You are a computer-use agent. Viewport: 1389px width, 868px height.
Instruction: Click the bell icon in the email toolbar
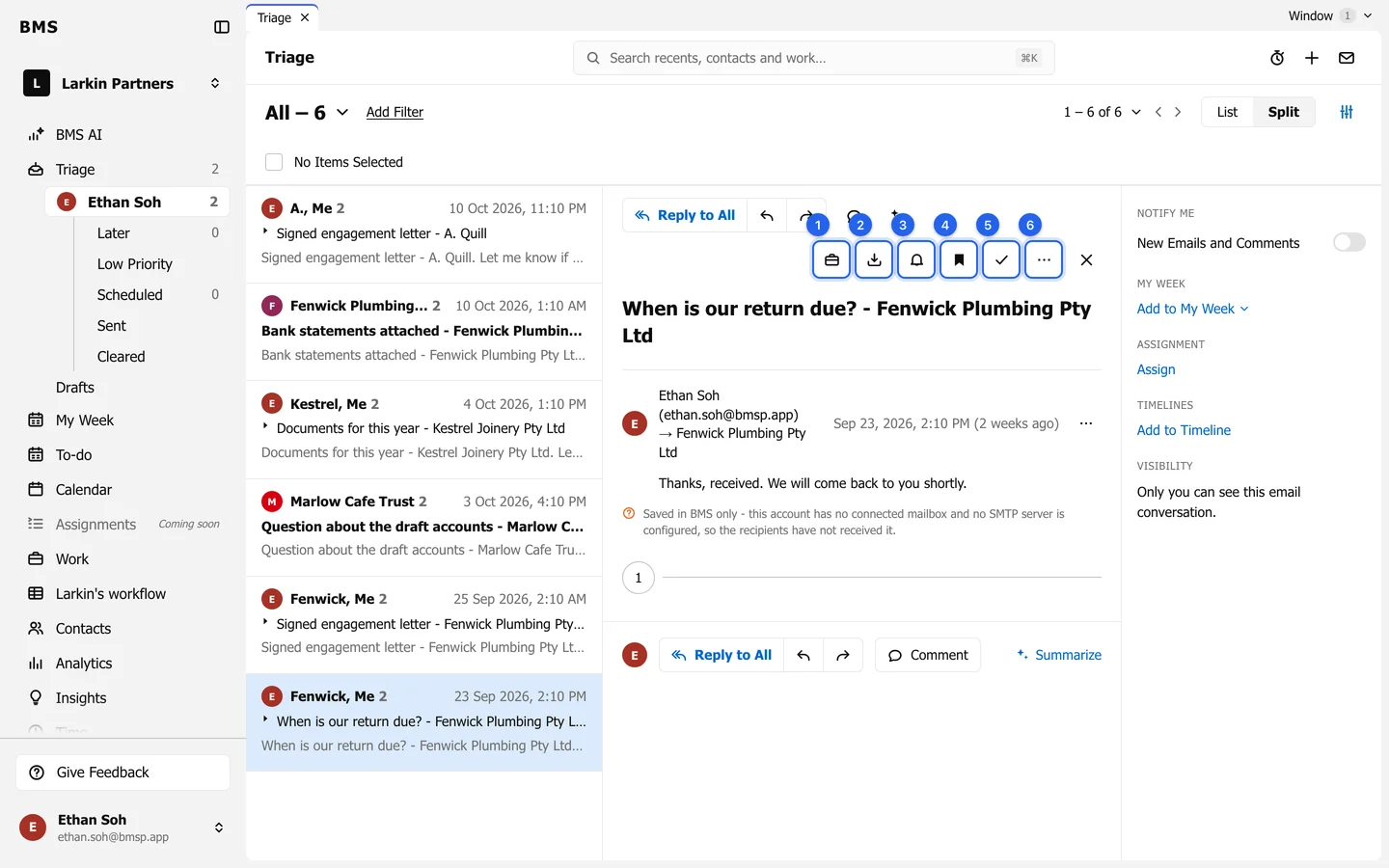pyautogui.click(x=916, y=259)
